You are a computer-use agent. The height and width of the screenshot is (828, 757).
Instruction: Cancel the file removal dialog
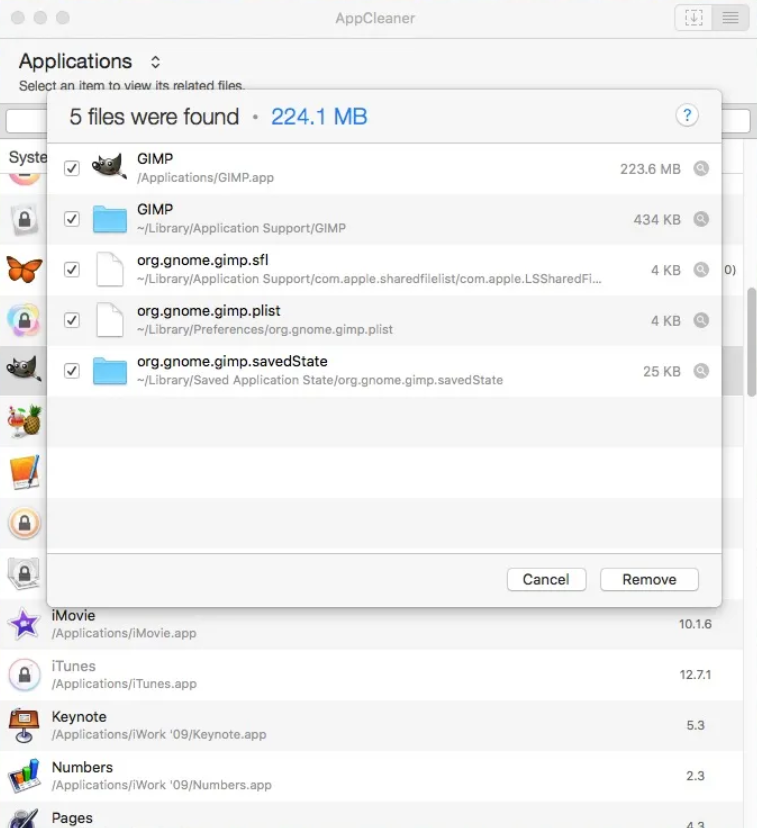click(x=546, y=579)
